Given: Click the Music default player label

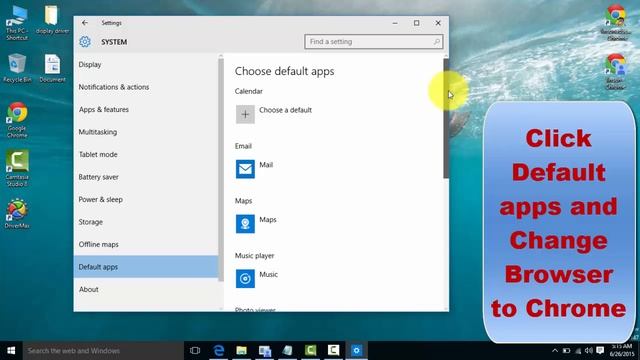Looking at the screenshot, I should (x=269, y=274).
